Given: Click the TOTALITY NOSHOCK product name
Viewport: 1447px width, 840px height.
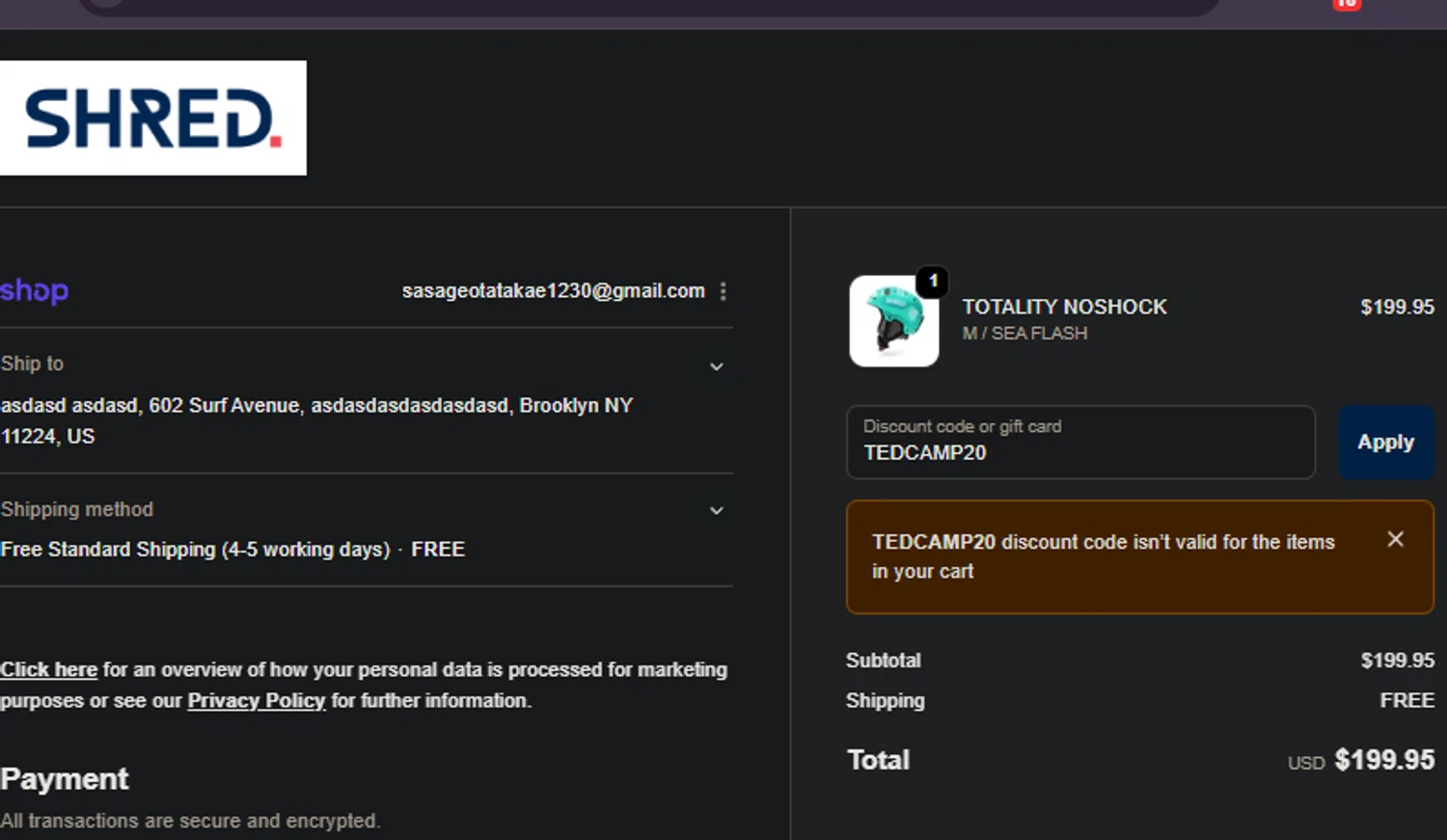Looking at the screenshot, I should click(1065, 307).
